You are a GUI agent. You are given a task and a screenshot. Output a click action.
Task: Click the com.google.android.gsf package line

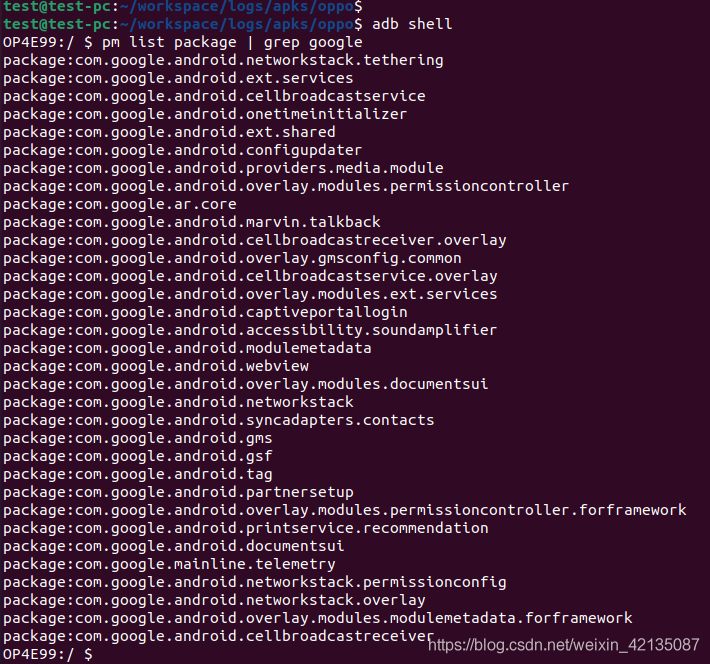click(x=138, y=456)
